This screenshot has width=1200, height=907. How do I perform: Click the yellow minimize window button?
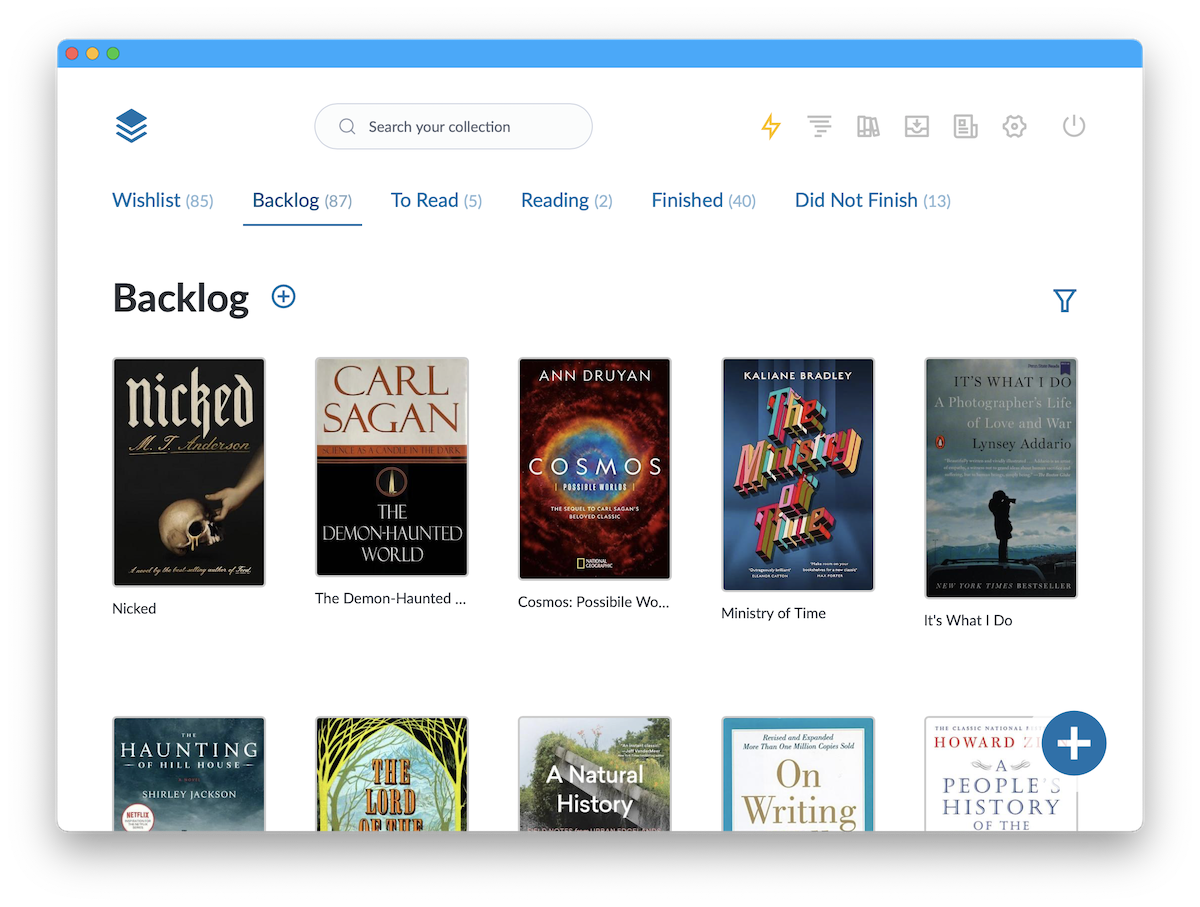point(92,53)
